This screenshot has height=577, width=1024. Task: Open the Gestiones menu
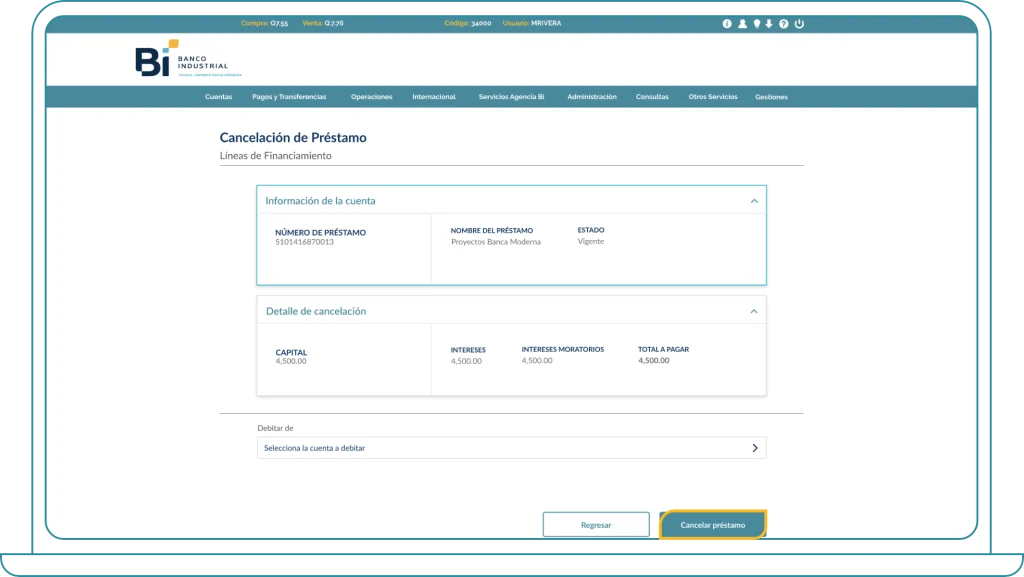click(771, 97)
